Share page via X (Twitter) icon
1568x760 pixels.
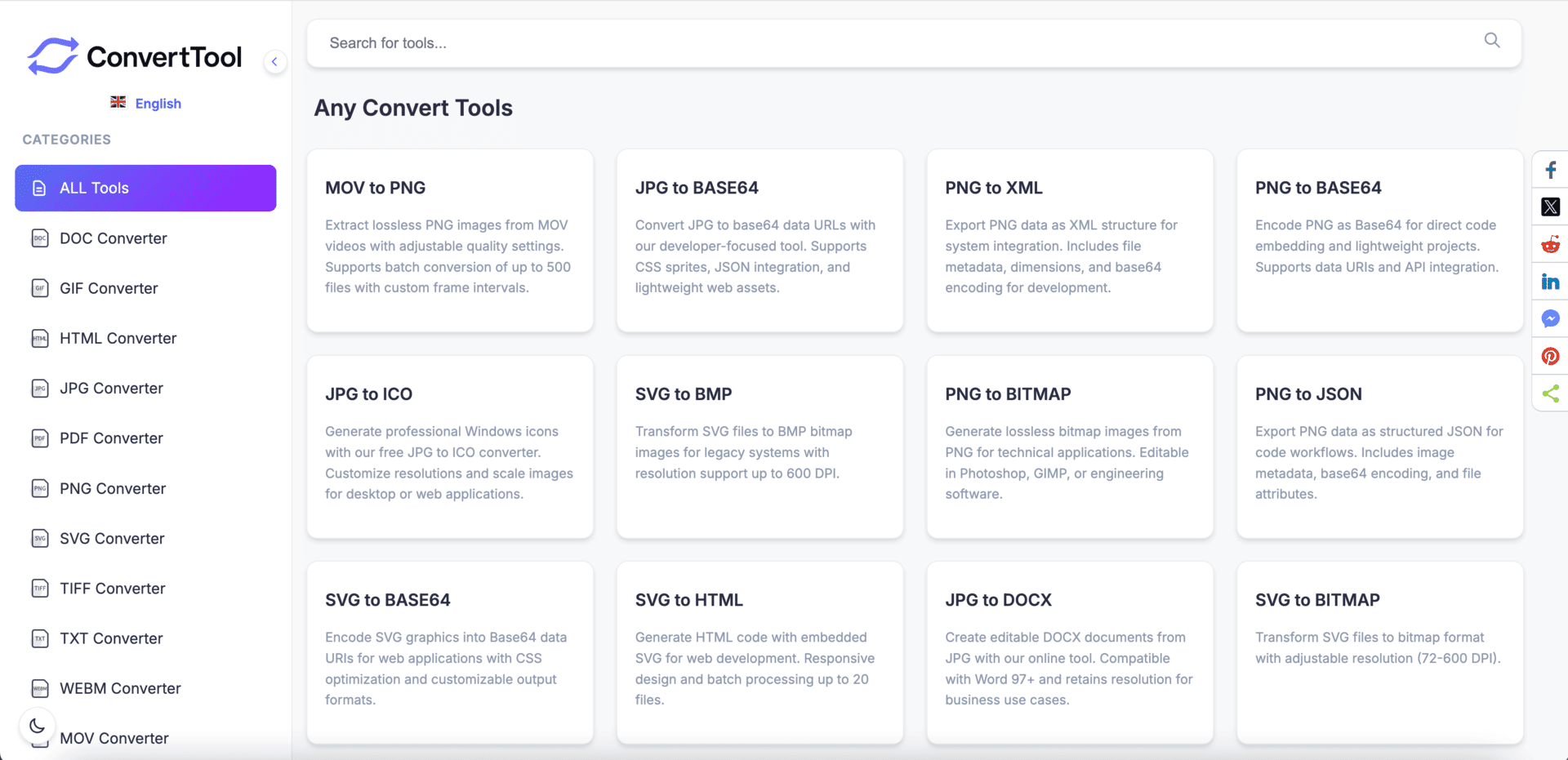point(1550,207)
